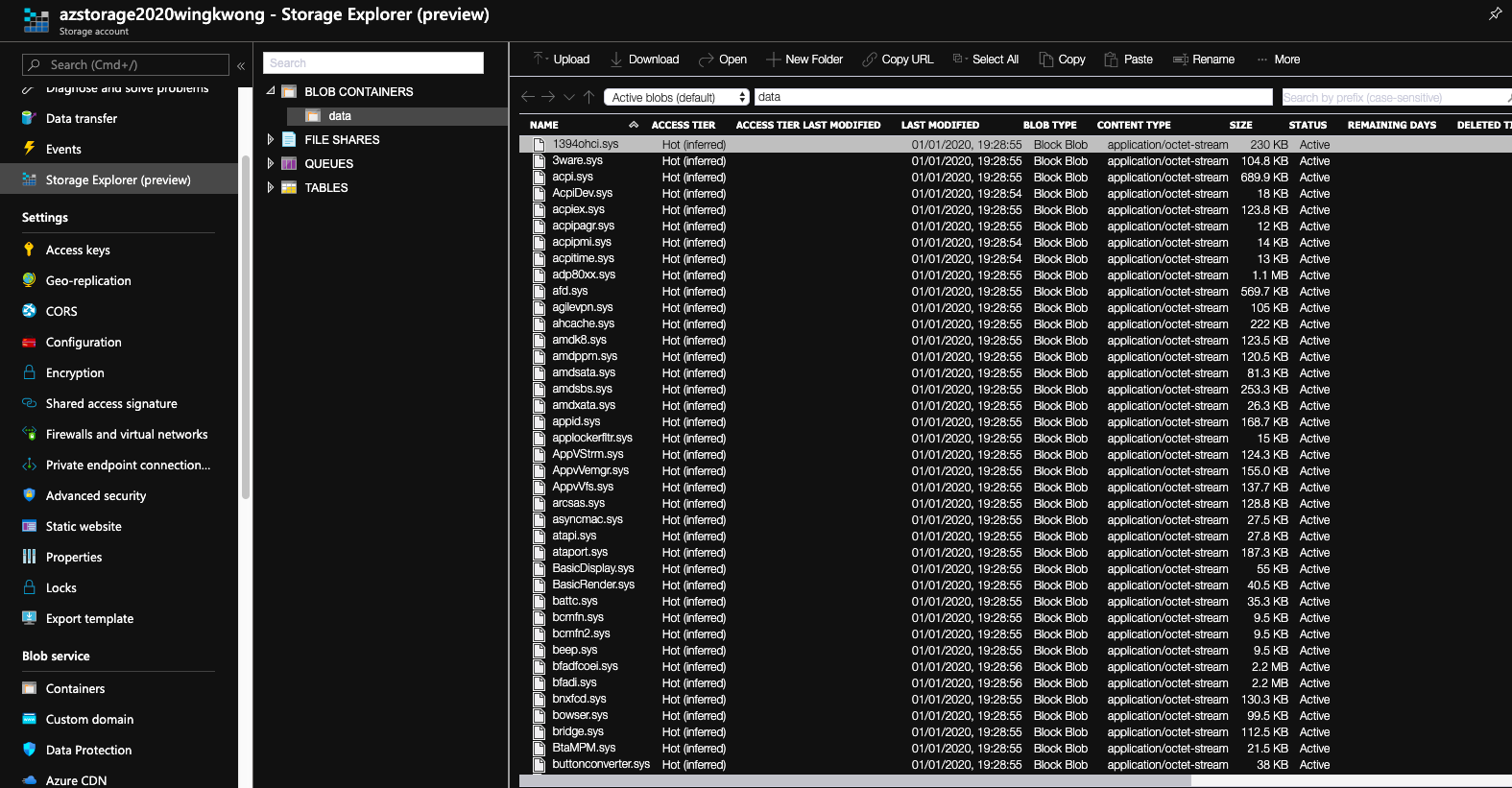Screen dimensions: 1512x788
Task: Navigate back with left arrow
Action: [x=527, y=97]
